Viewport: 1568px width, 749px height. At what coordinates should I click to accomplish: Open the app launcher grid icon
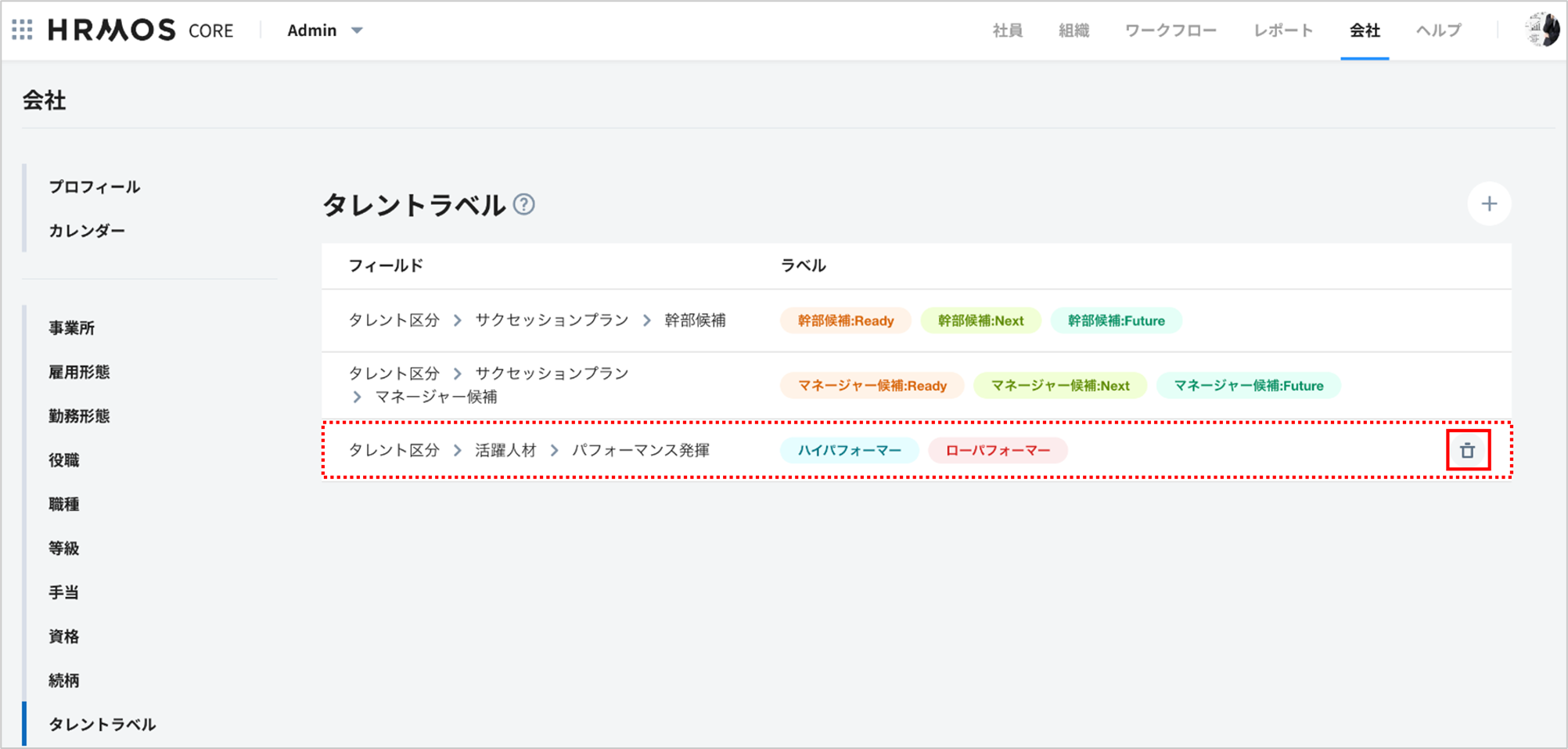[x=23, y=30]
